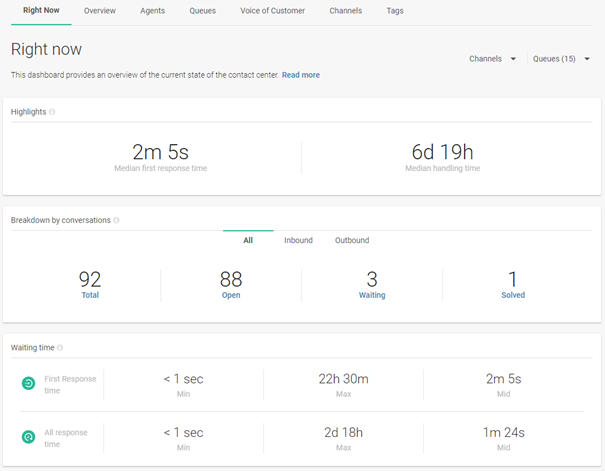
Task: Select the All conversations filter
Action: tap(248, 241)
